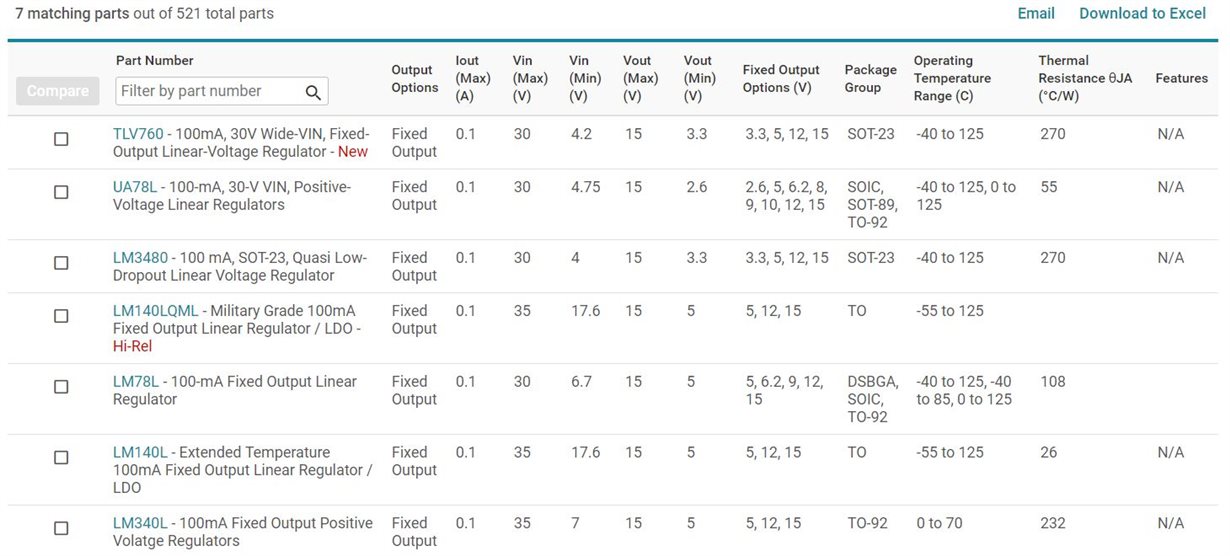Viewport: 1230px width, 556px height.
Task: Tick the LM140LQML row checkbox
Action: [x=61, y=316]
